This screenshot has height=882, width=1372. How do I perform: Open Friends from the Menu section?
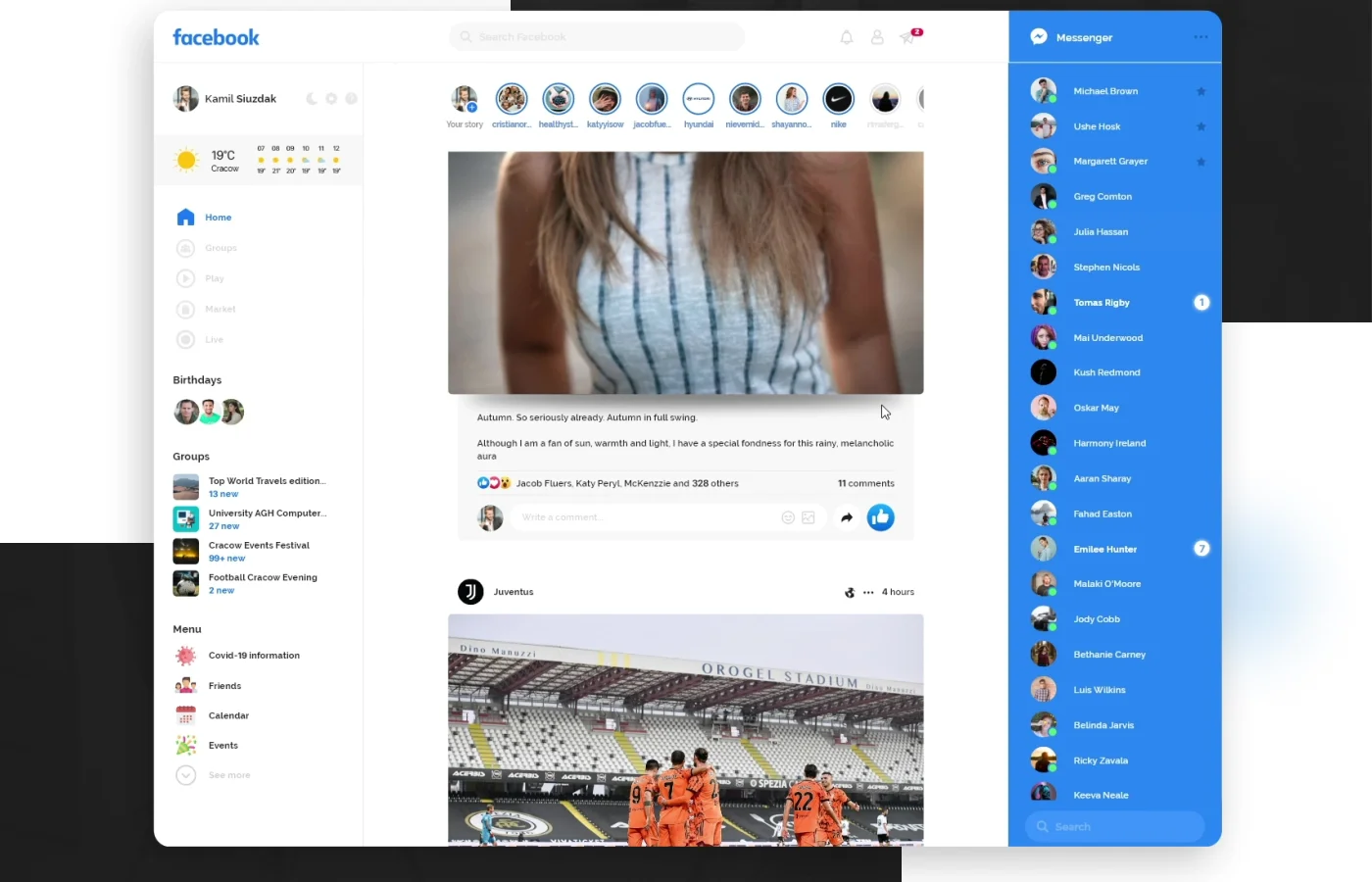(208, 686)
